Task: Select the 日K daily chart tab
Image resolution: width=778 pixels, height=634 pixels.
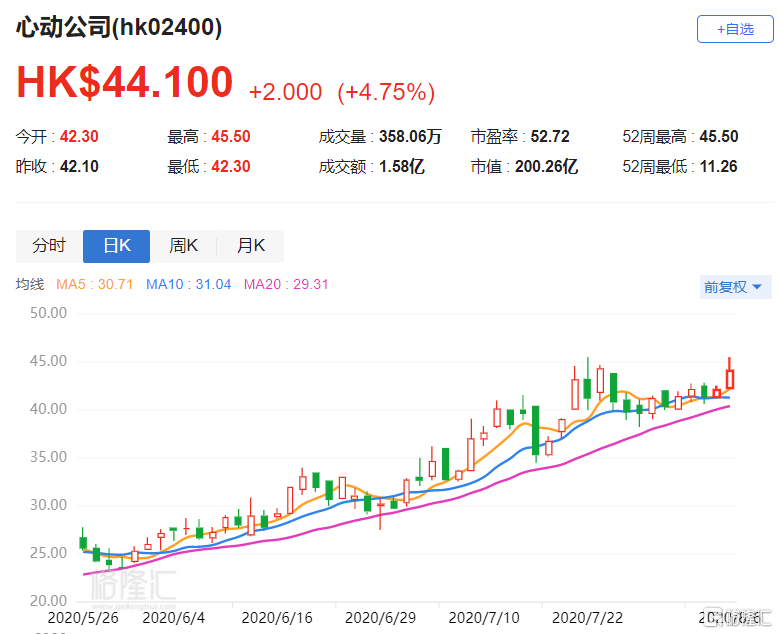Action: click(116, 246)
